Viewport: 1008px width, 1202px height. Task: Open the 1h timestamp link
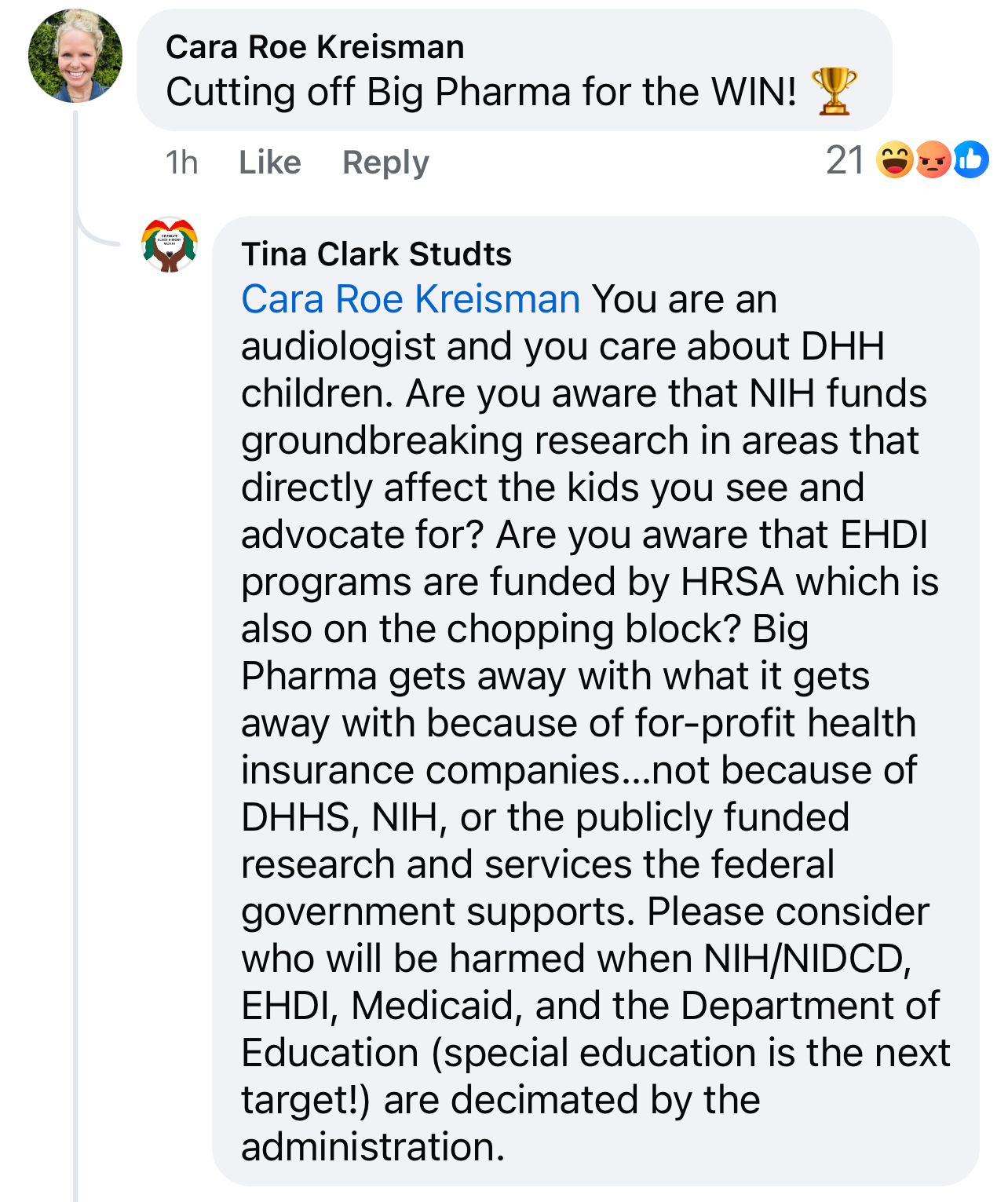[x=181, y=163]
